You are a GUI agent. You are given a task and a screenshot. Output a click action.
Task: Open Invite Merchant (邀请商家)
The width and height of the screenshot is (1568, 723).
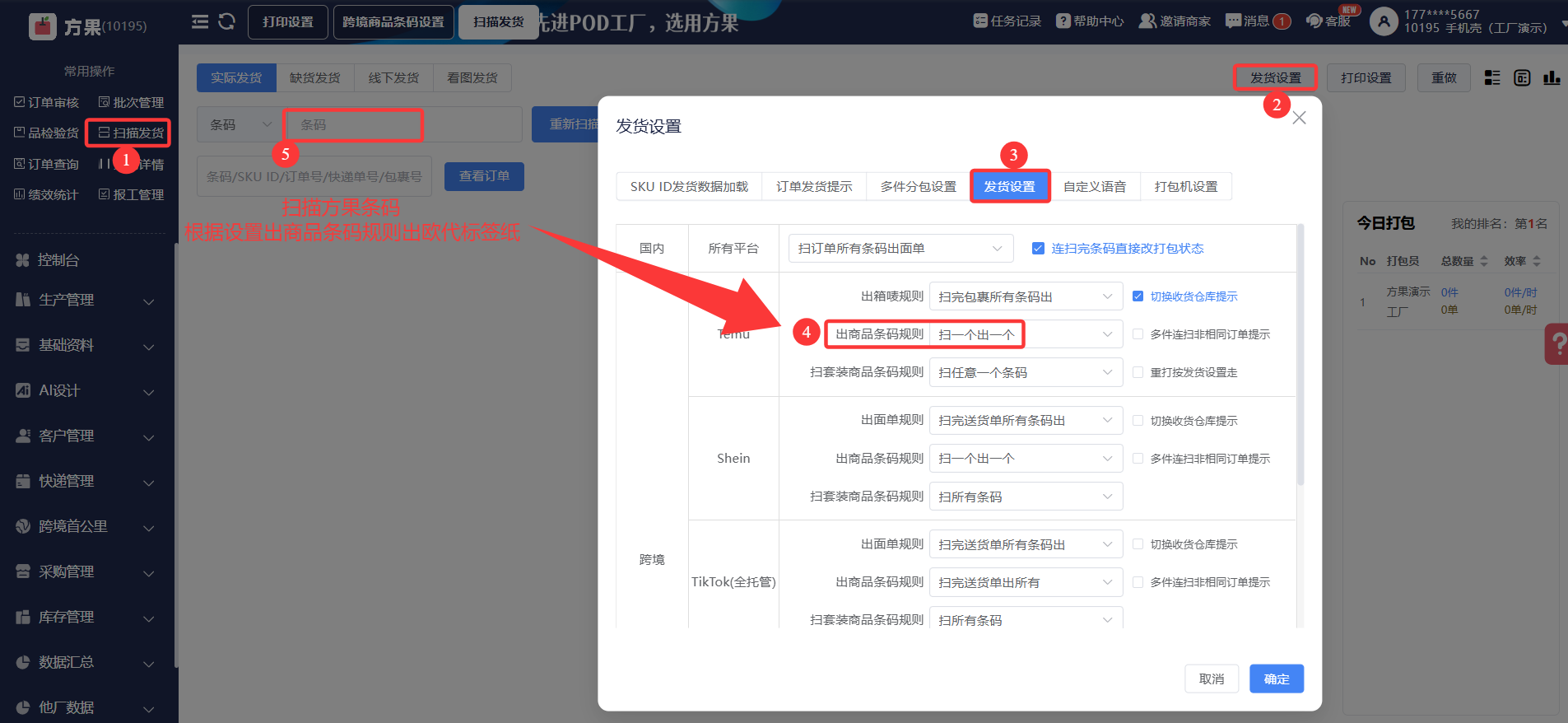point(1175,21)
